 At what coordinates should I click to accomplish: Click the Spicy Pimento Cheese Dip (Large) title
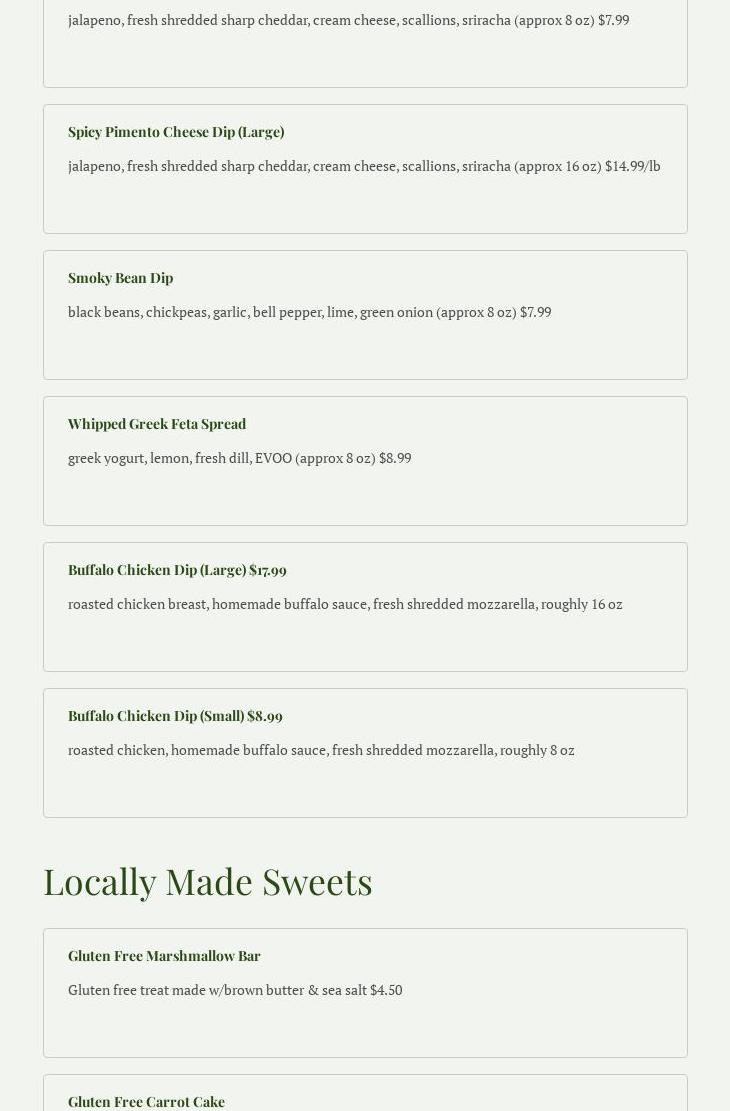point(176,132)
